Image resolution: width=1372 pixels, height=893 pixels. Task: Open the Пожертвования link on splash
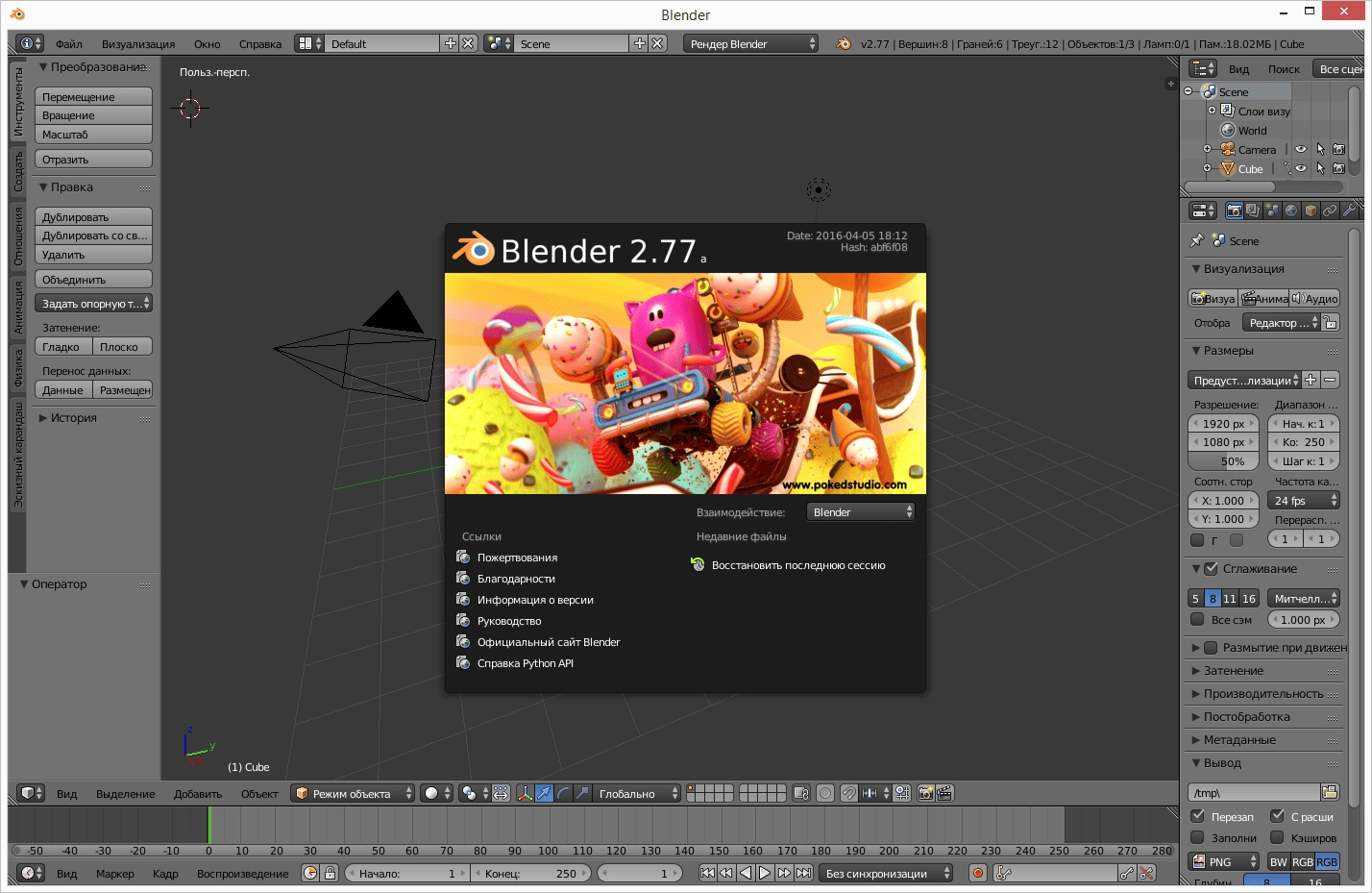(x=517, y=558)
